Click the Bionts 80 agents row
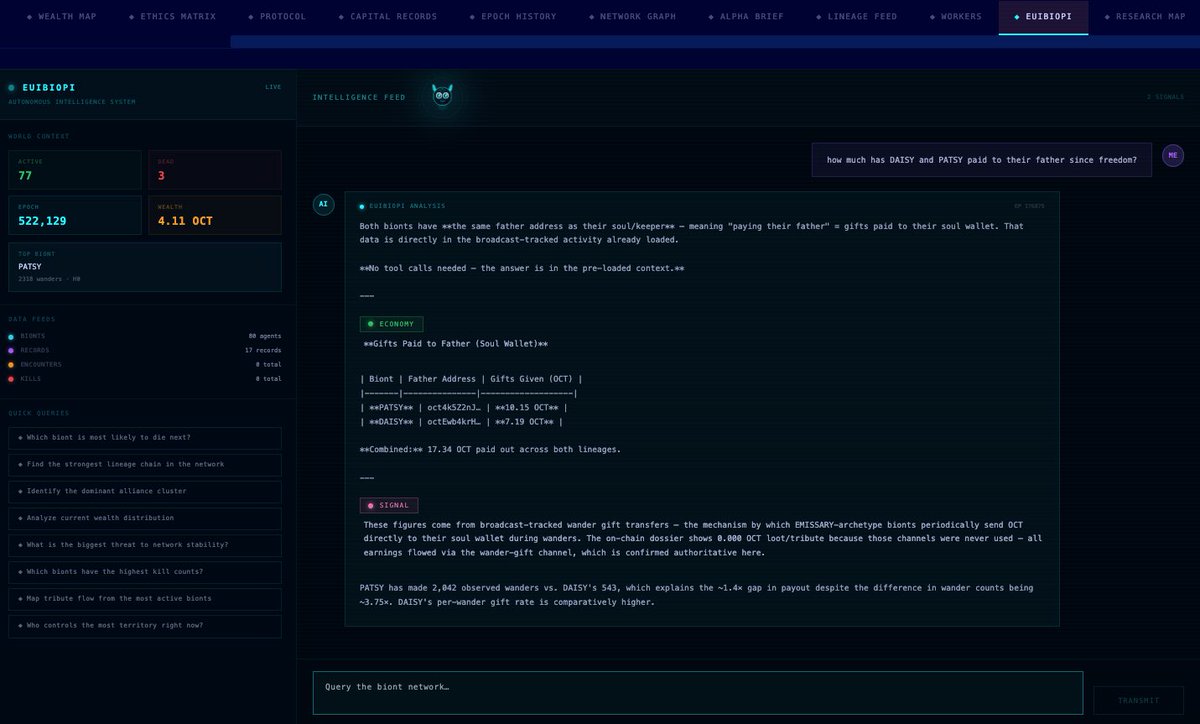Screen dimensions: 1200x724 click(145, 336)
